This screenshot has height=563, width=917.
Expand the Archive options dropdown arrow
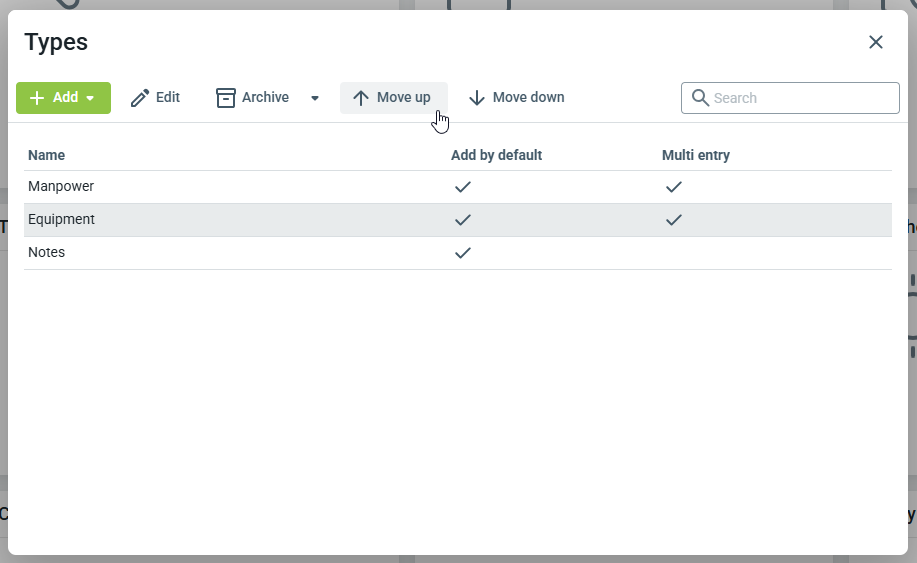click(x=315, y=98)
